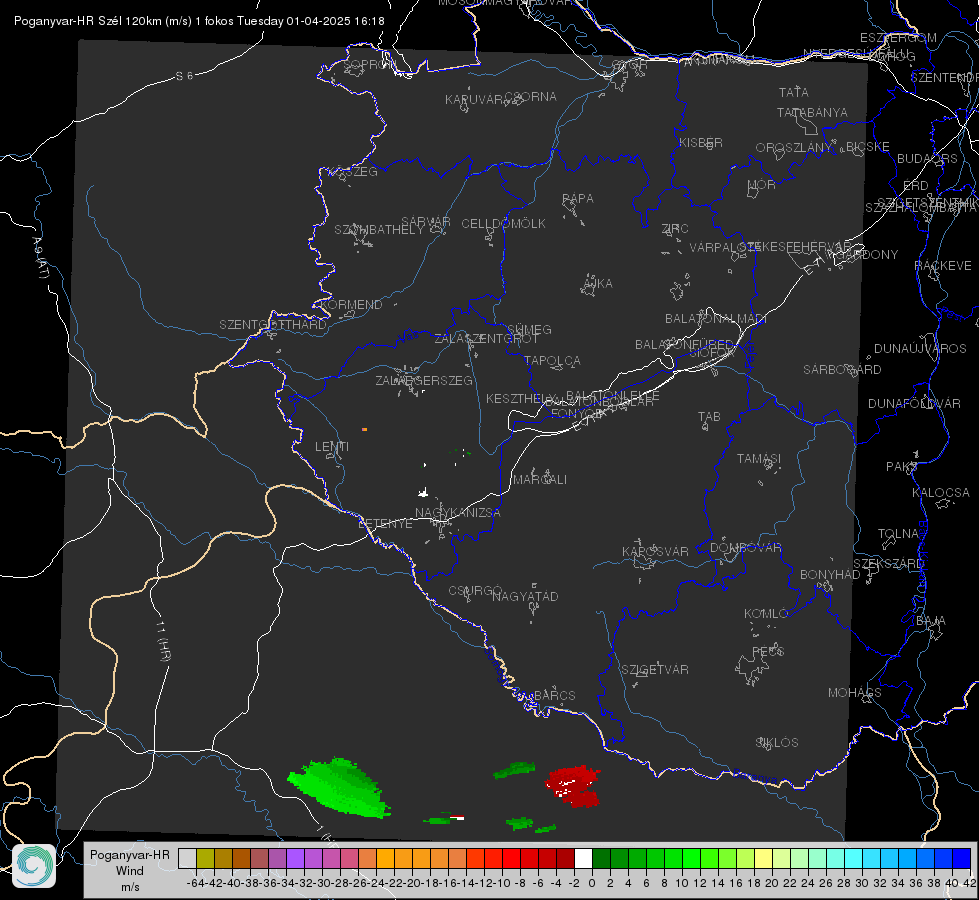The width and height of the screenshot is (979, 900).
Task: Click the SIKLÓS label
Action: click(x=777, y=743)
